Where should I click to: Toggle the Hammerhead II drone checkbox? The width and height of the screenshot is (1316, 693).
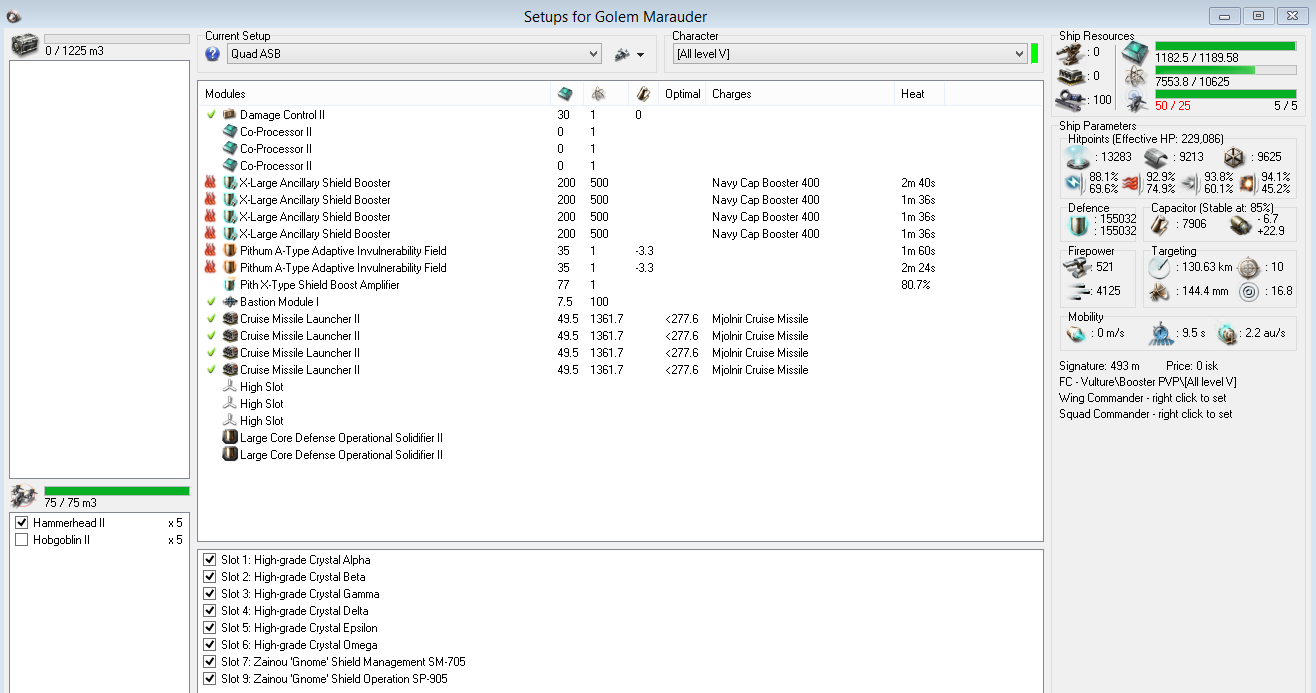22,523
